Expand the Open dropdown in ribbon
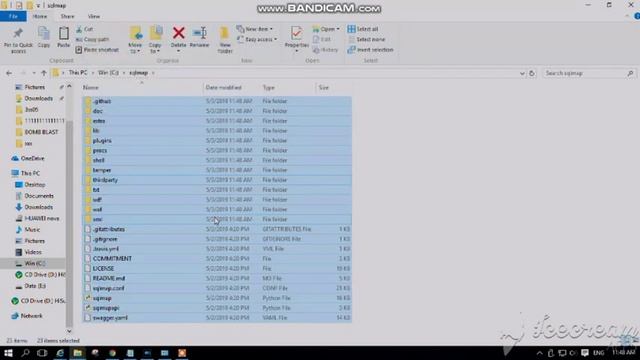Viewport: 640px width, 360px height. click(326, 29)
